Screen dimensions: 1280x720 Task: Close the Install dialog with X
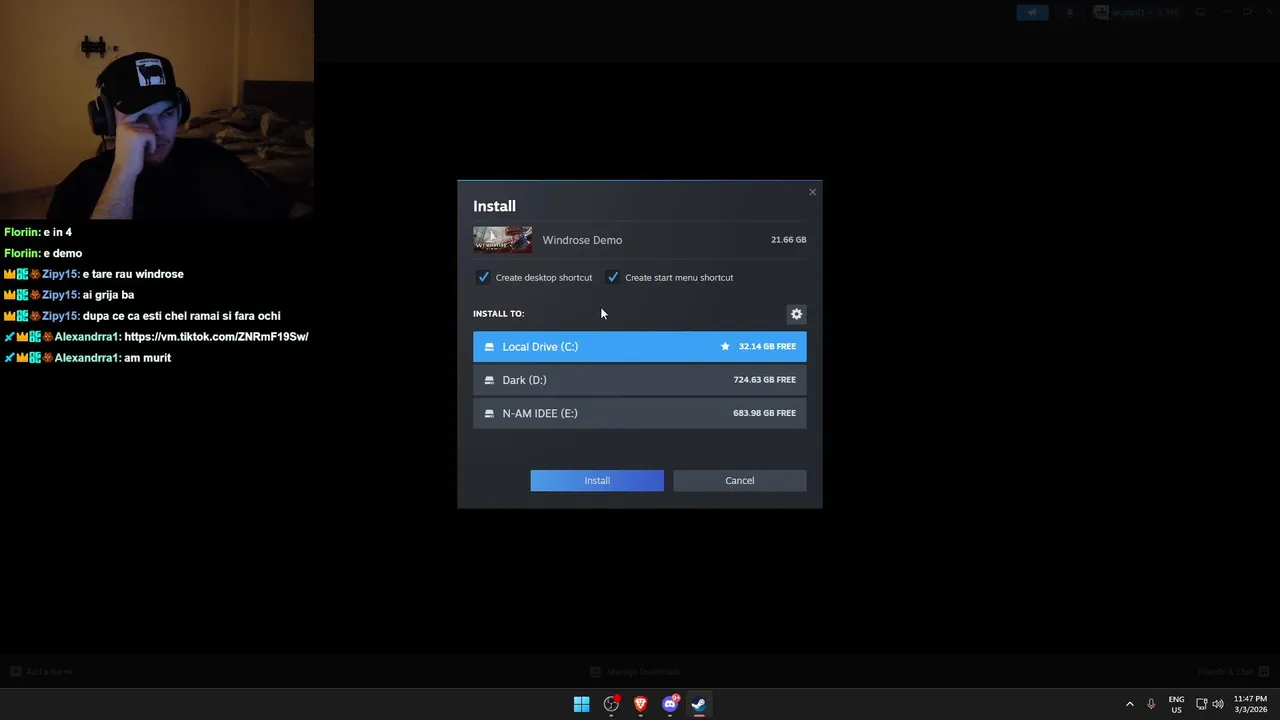[x=812, y=192]
